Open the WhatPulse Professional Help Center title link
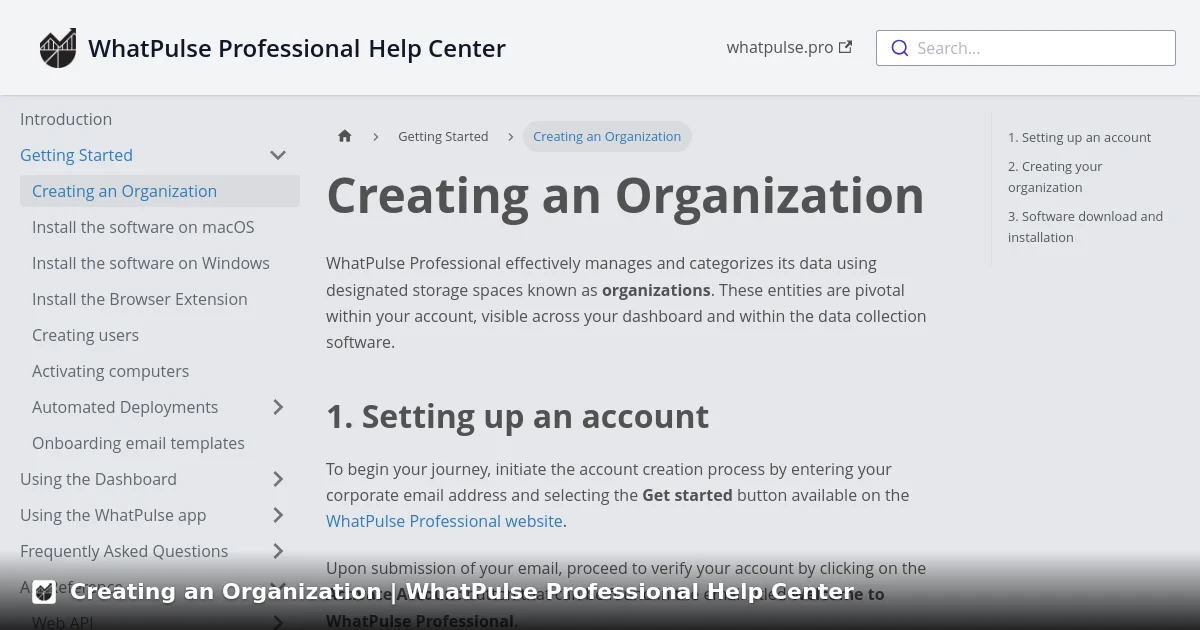The width and height of the screenshot is (1200, 630). pos(297,48)
